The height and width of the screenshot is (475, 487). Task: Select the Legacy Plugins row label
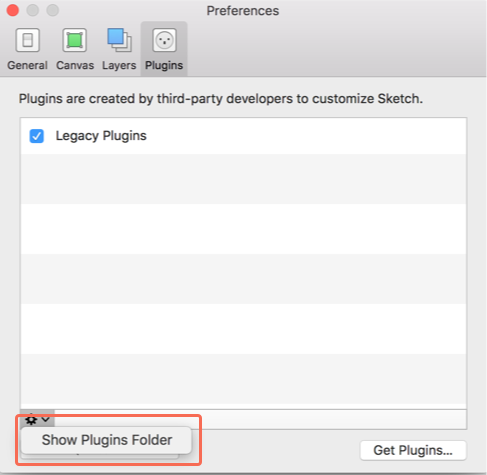pos(101,136)
